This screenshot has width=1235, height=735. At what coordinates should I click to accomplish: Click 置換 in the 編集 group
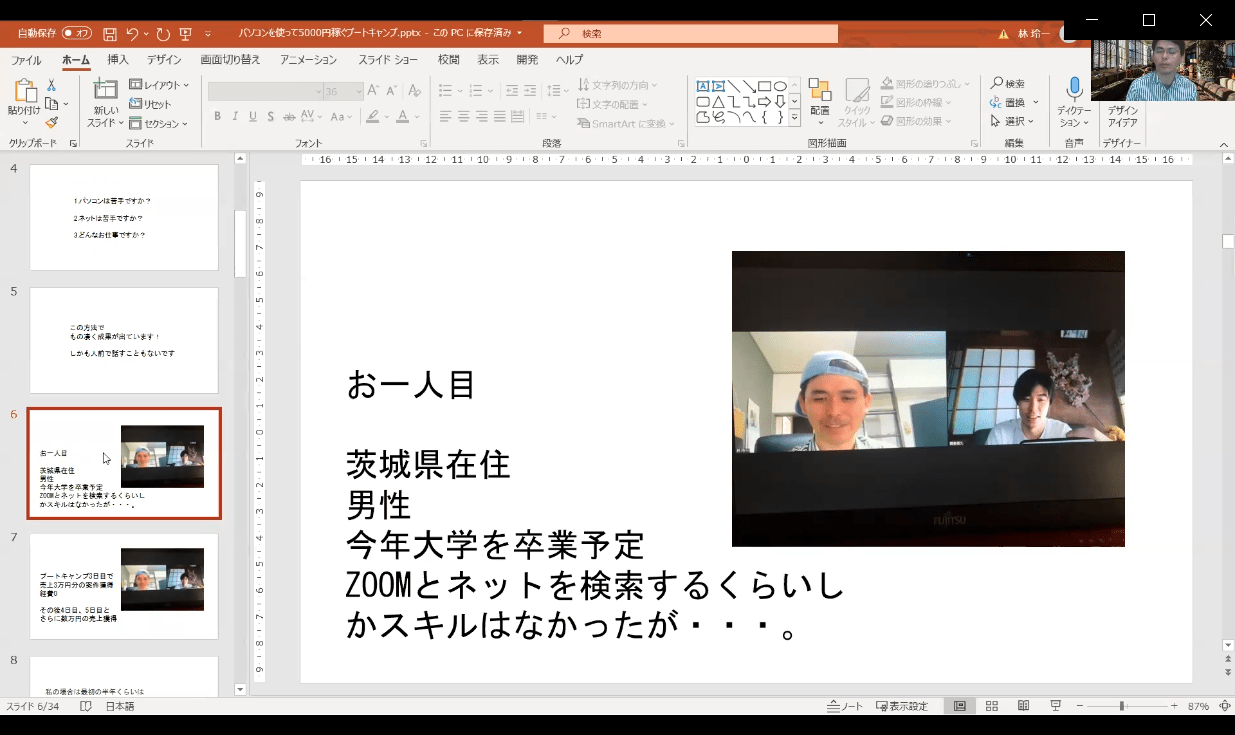click(1013, 102)
